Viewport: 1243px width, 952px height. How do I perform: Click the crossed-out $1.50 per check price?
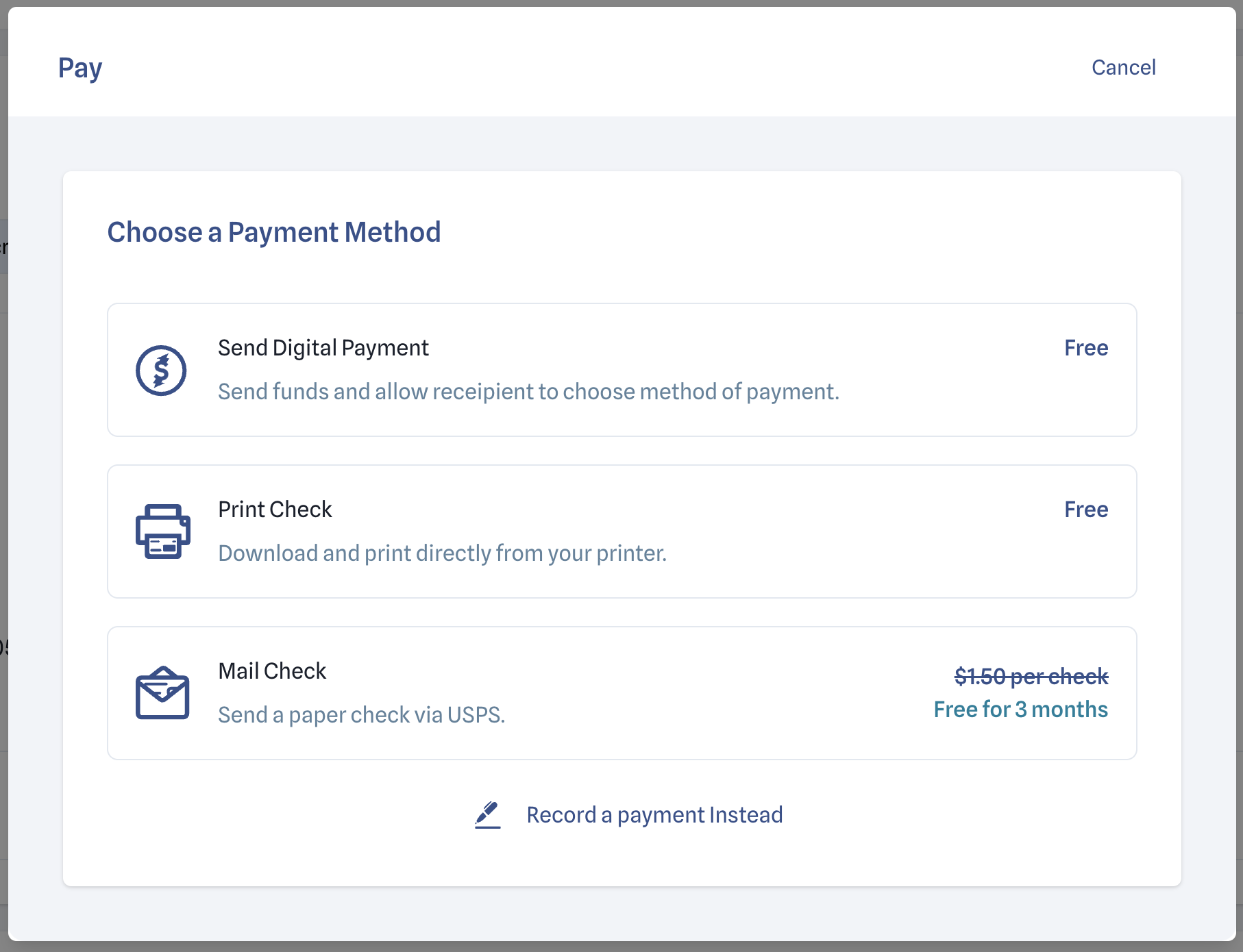coord(1031,677)
